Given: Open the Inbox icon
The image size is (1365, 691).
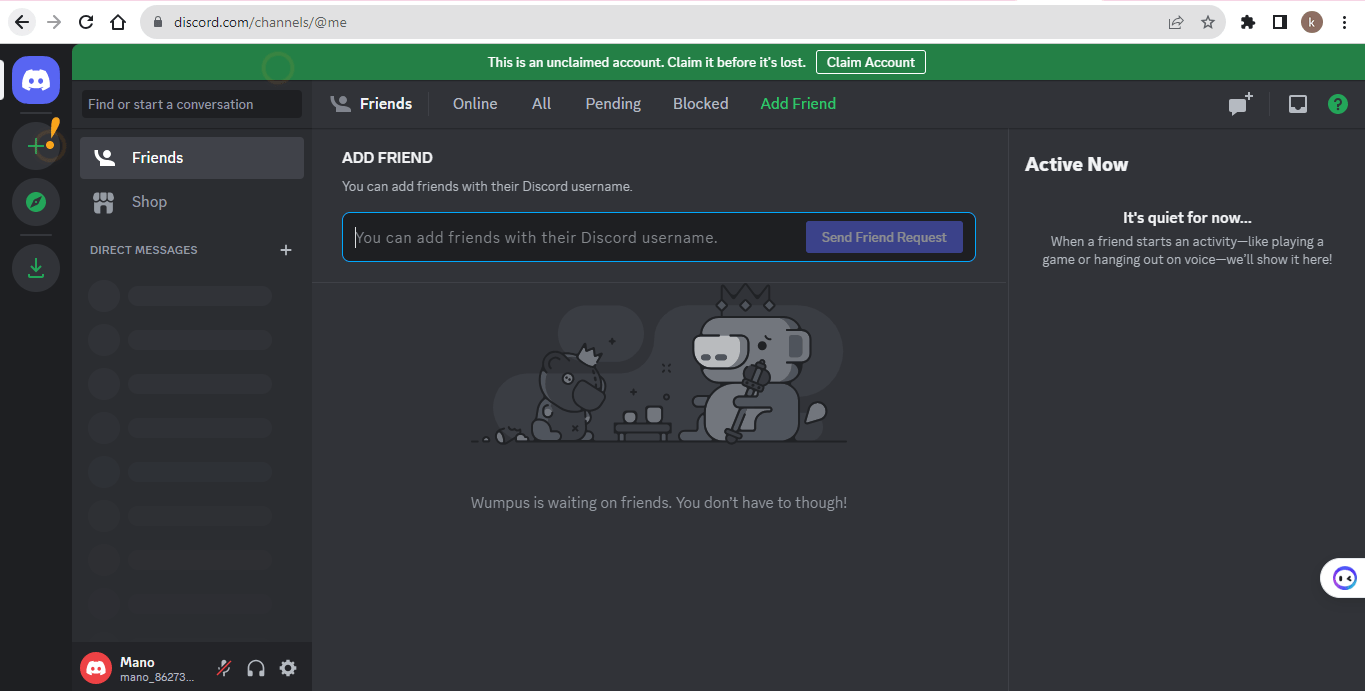Looking at the screenshot, I should pyautogui.click(x=1297, y=104).
